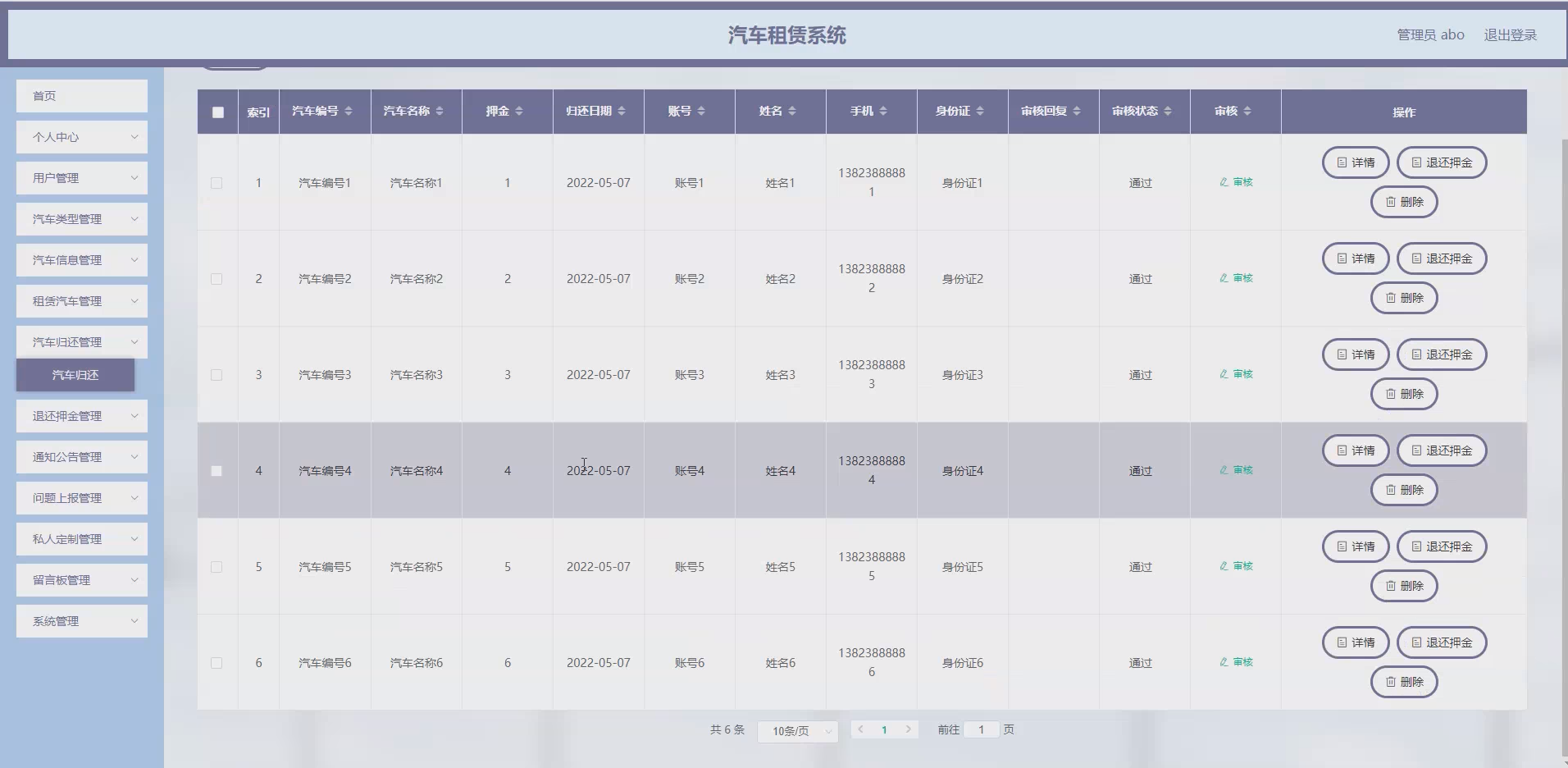Image resolution: width=1568 pixels, height=768 pixels.
Task: Sort by 手机 column arrows
Action: point(883,111)
